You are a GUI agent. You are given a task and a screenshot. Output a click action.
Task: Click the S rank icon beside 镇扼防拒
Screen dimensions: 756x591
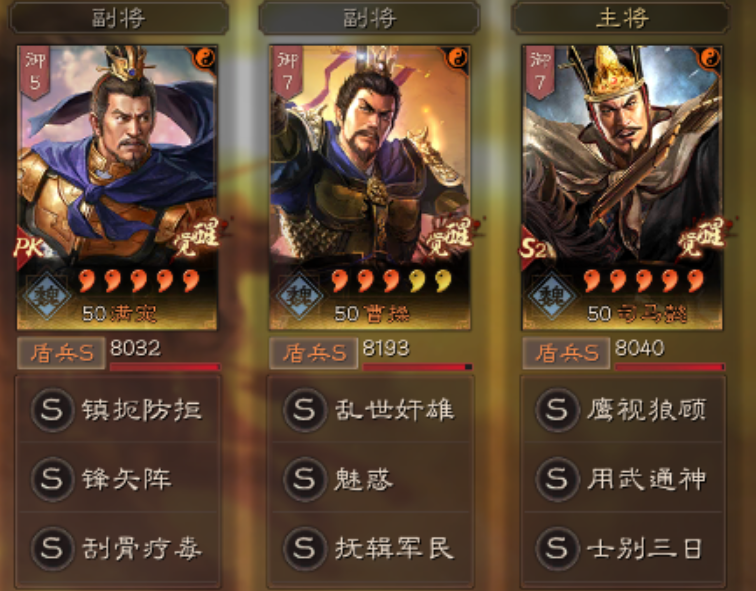(52, 410)
